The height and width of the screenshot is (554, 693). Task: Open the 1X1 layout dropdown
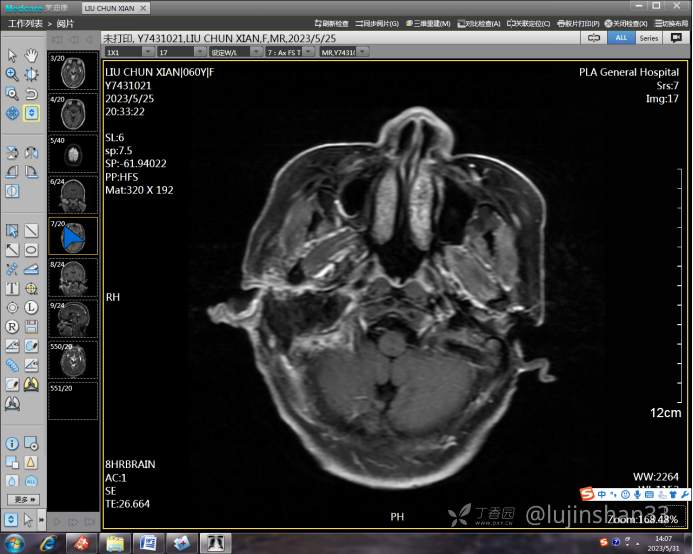pos(125,51)
